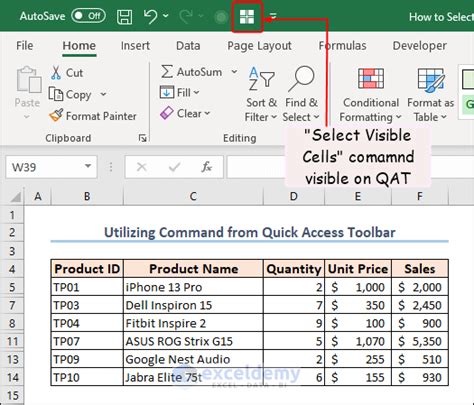Viewport: 474px width, 405px height.
Task: Expand the Paste options arrow
Action: point(27,117)
